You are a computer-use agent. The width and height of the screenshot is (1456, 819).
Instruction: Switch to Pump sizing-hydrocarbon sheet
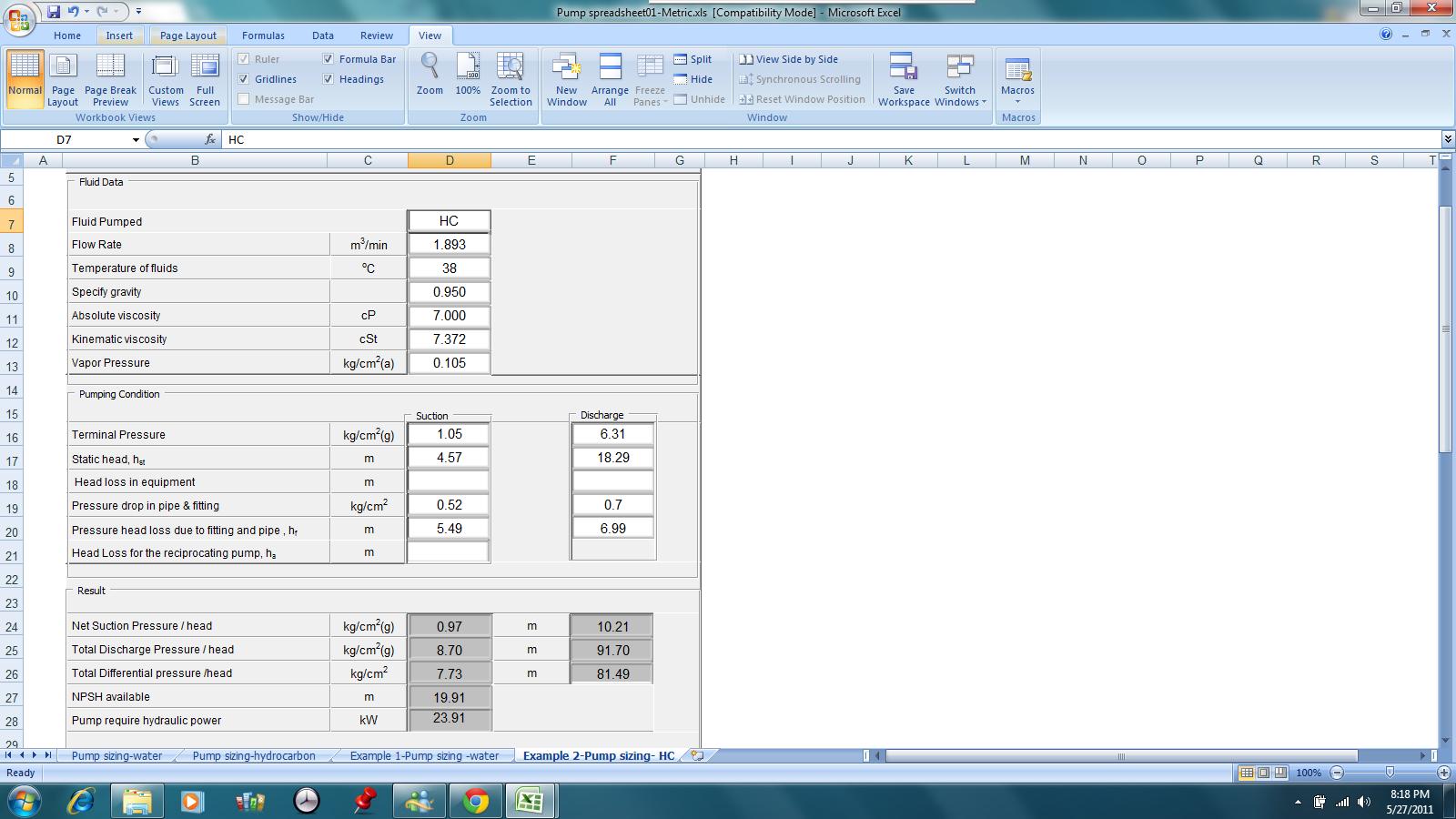click(x=254, y=755)
